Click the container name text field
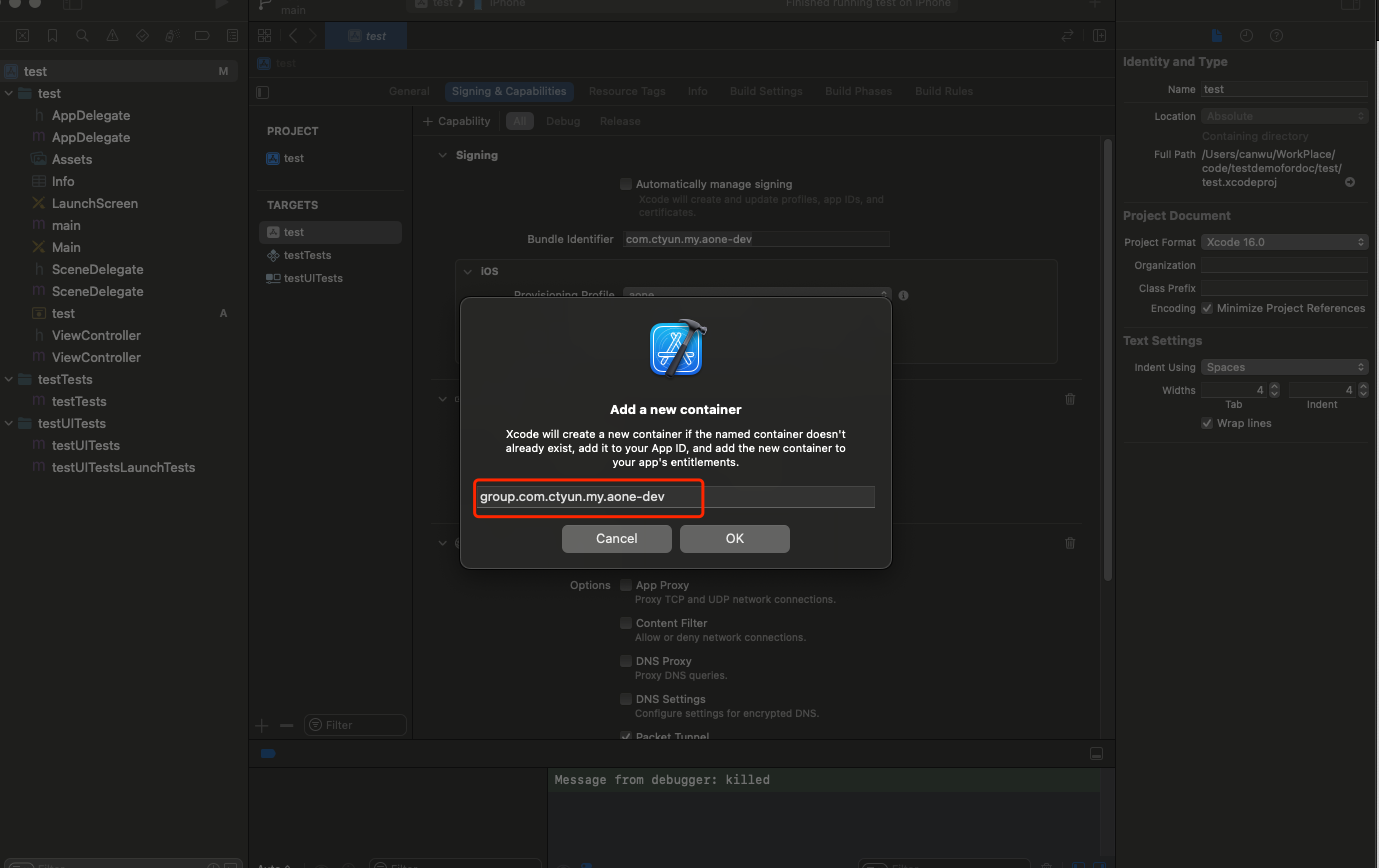Viewport: 1379px width, 868px height. click(x=675, y=496)
